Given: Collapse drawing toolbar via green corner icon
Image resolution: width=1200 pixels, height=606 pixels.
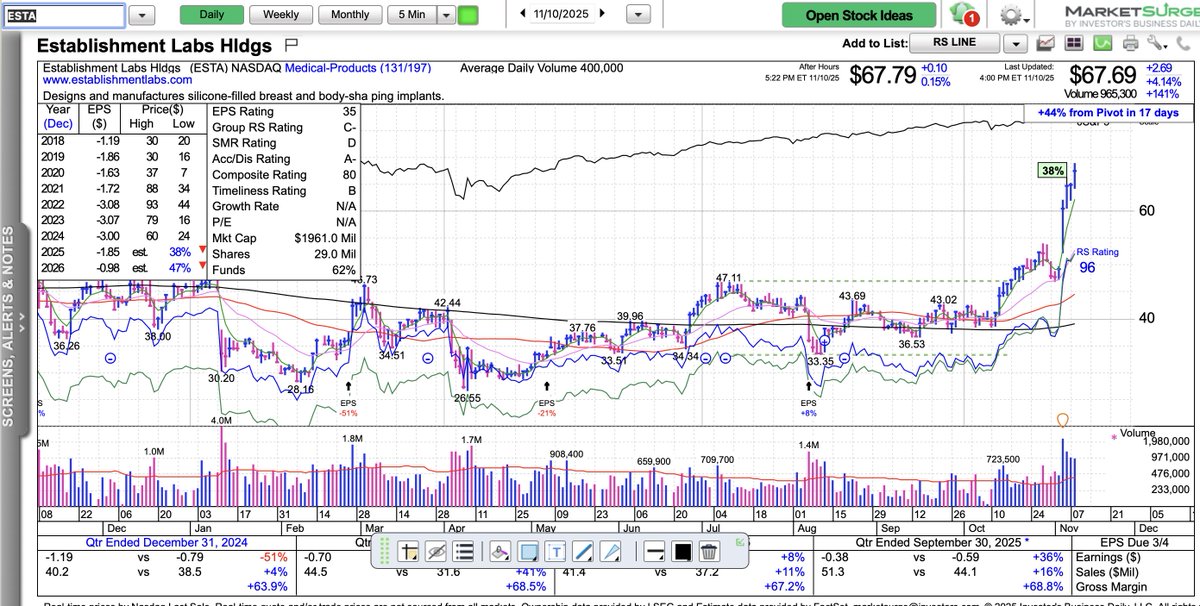Looking at the screenshot, I should (739, 542).
